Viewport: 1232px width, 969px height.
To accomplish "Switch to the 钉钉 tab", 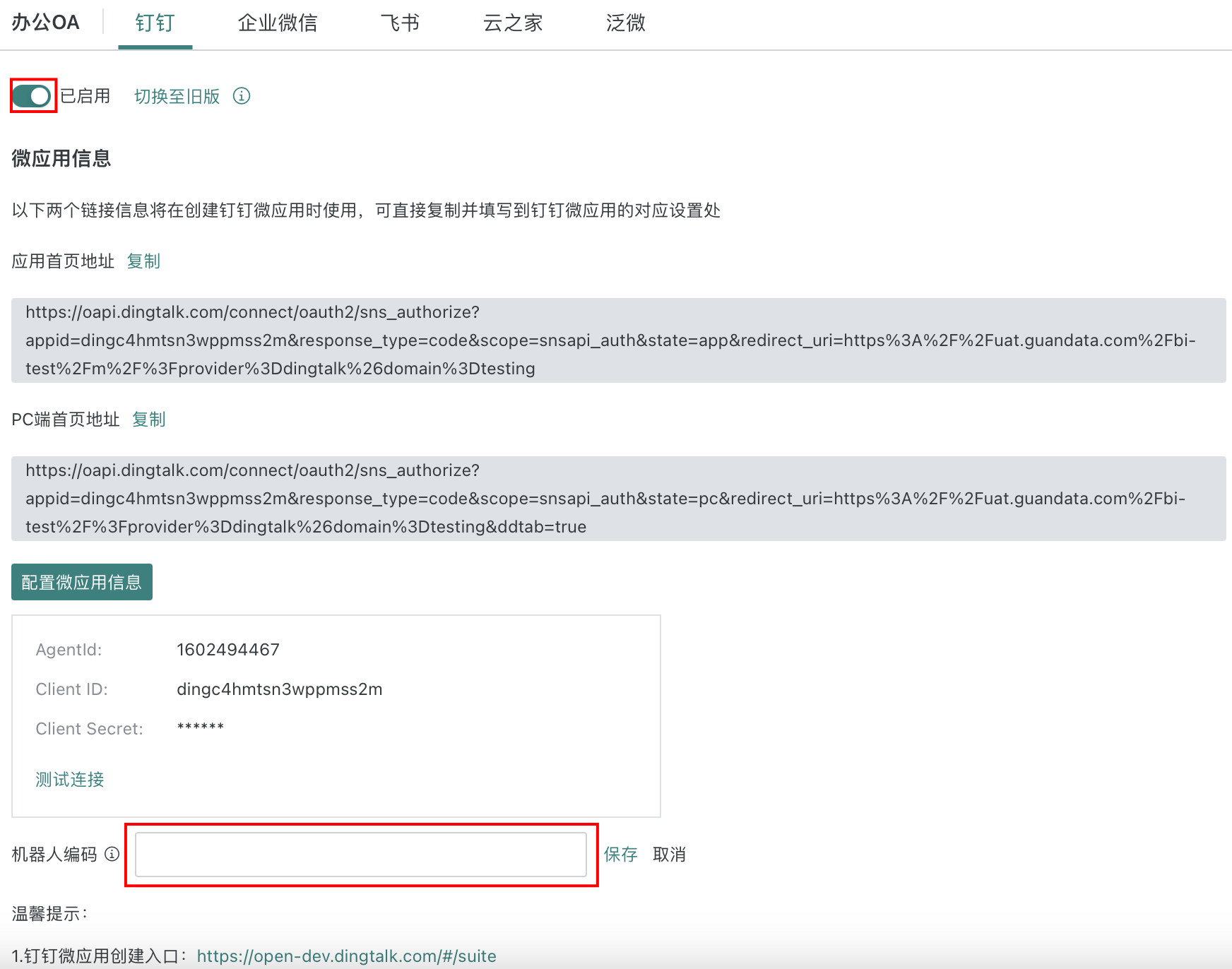I will pos(155,23).
